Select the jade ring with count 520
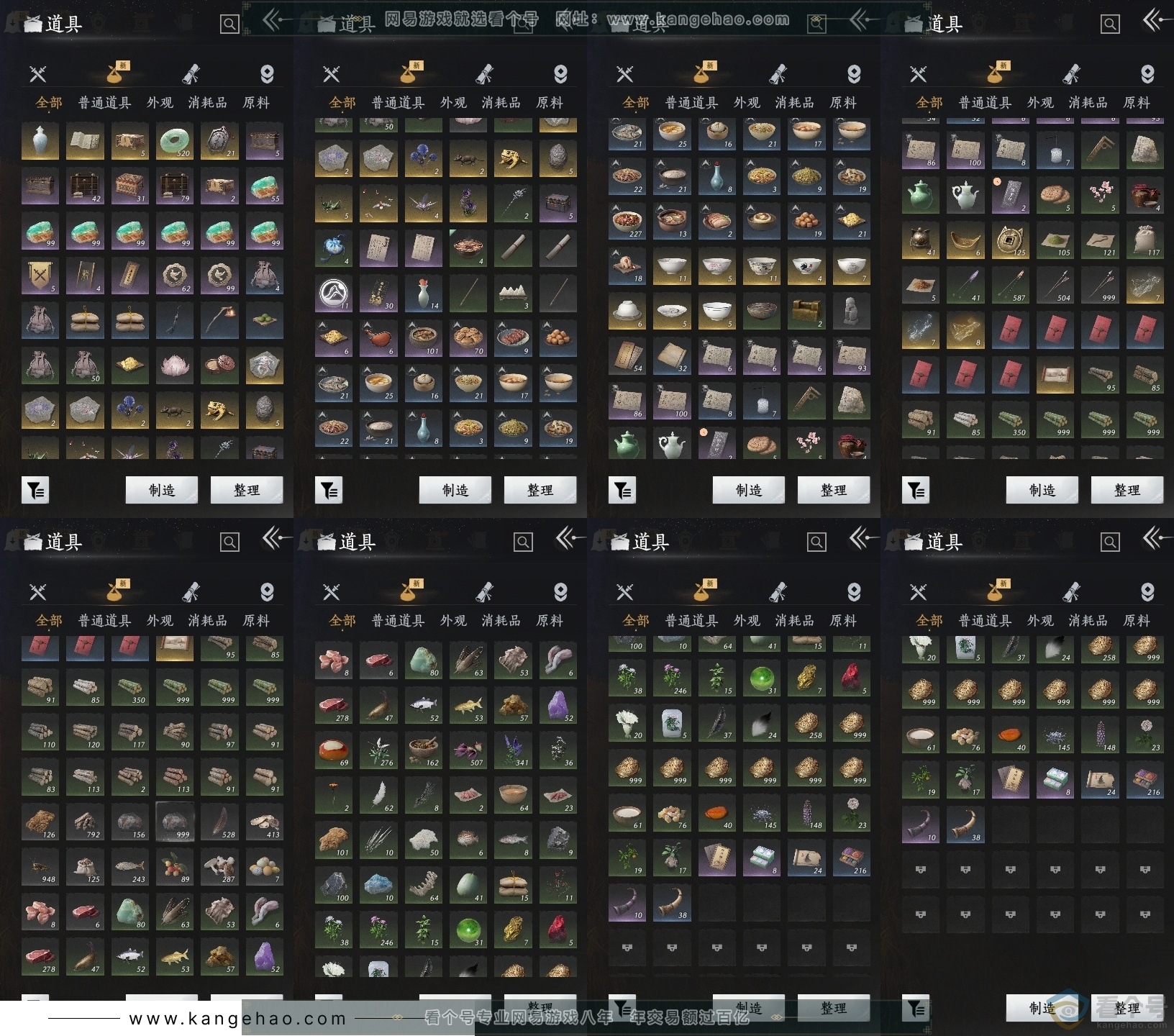The height and width of the screenshot is (1036, 1174). point(175,141)
